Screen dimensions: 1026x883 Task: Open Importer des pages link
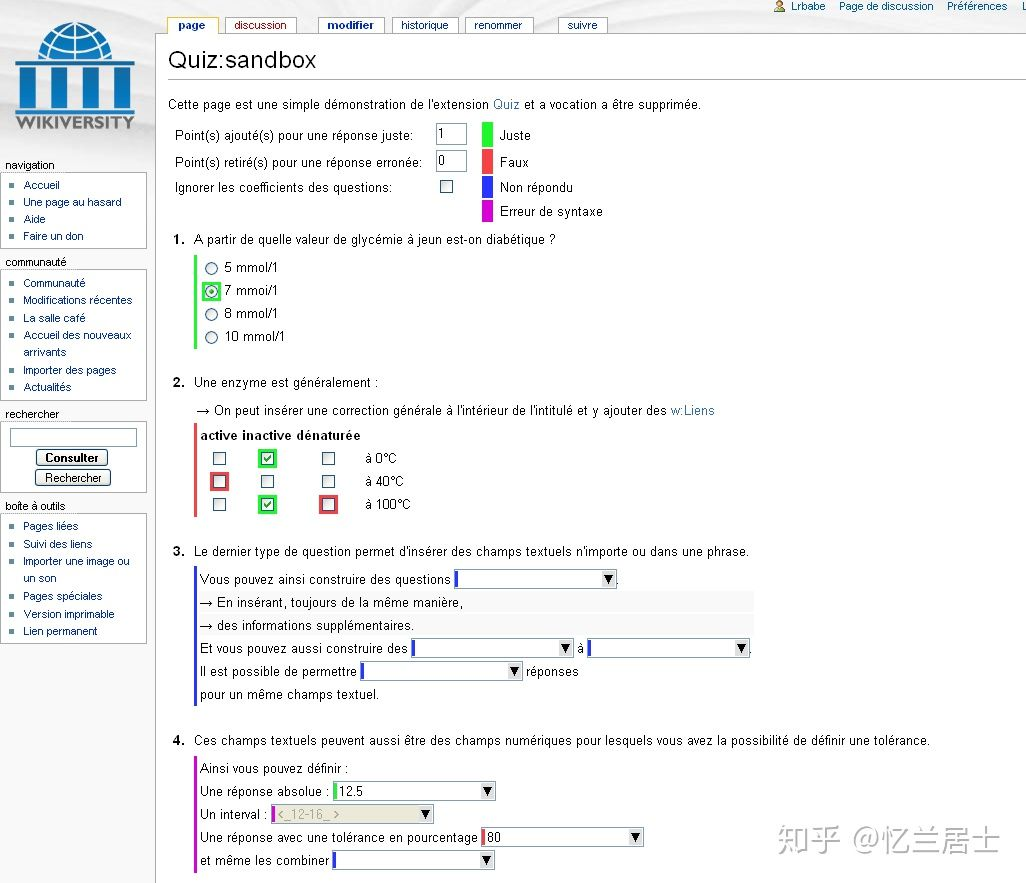pyautogui.click(x=69, y=370)
